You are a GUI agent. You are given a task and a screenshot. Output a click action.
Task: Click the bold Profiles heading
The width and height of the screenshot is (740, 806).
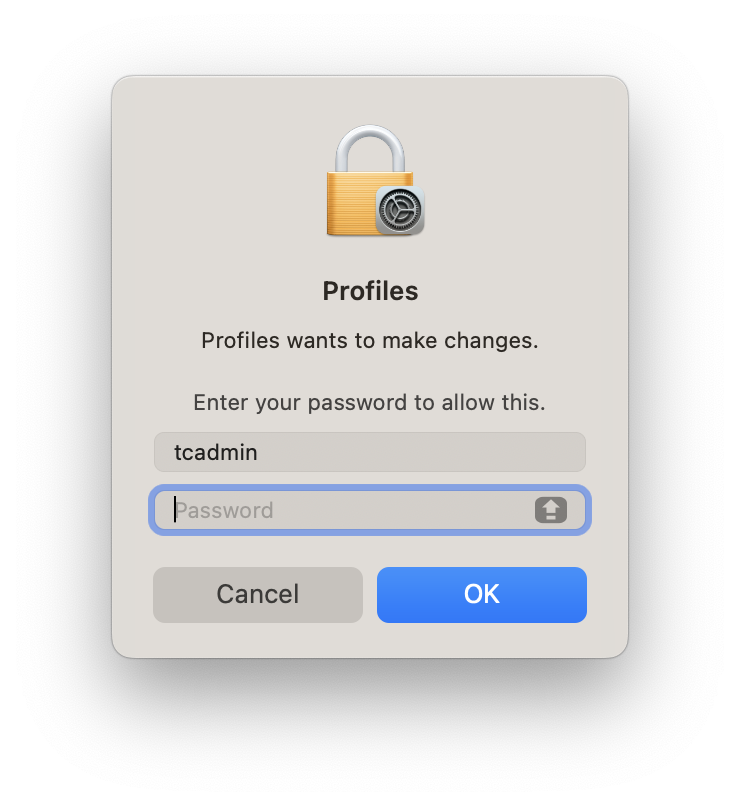(x=370, y=291)
